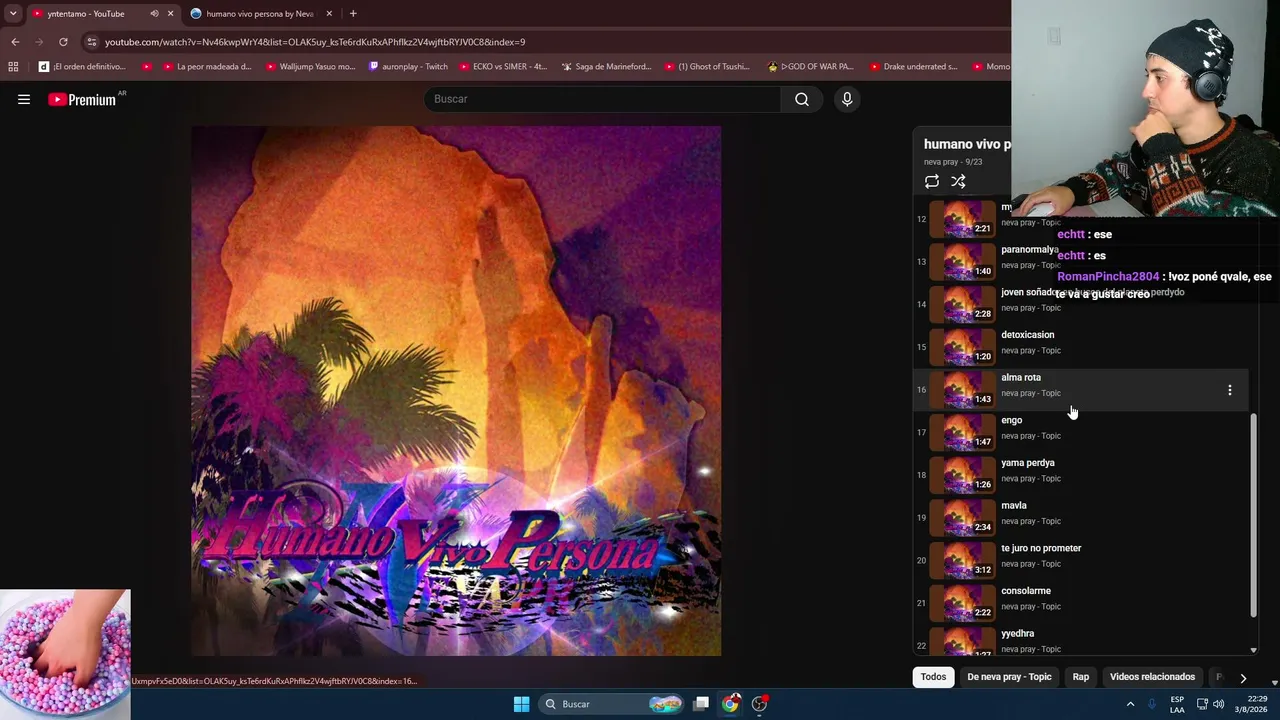1280x720 pixels.
Task: Click tray microphone indicator
Action: (x=1154, y=704)
